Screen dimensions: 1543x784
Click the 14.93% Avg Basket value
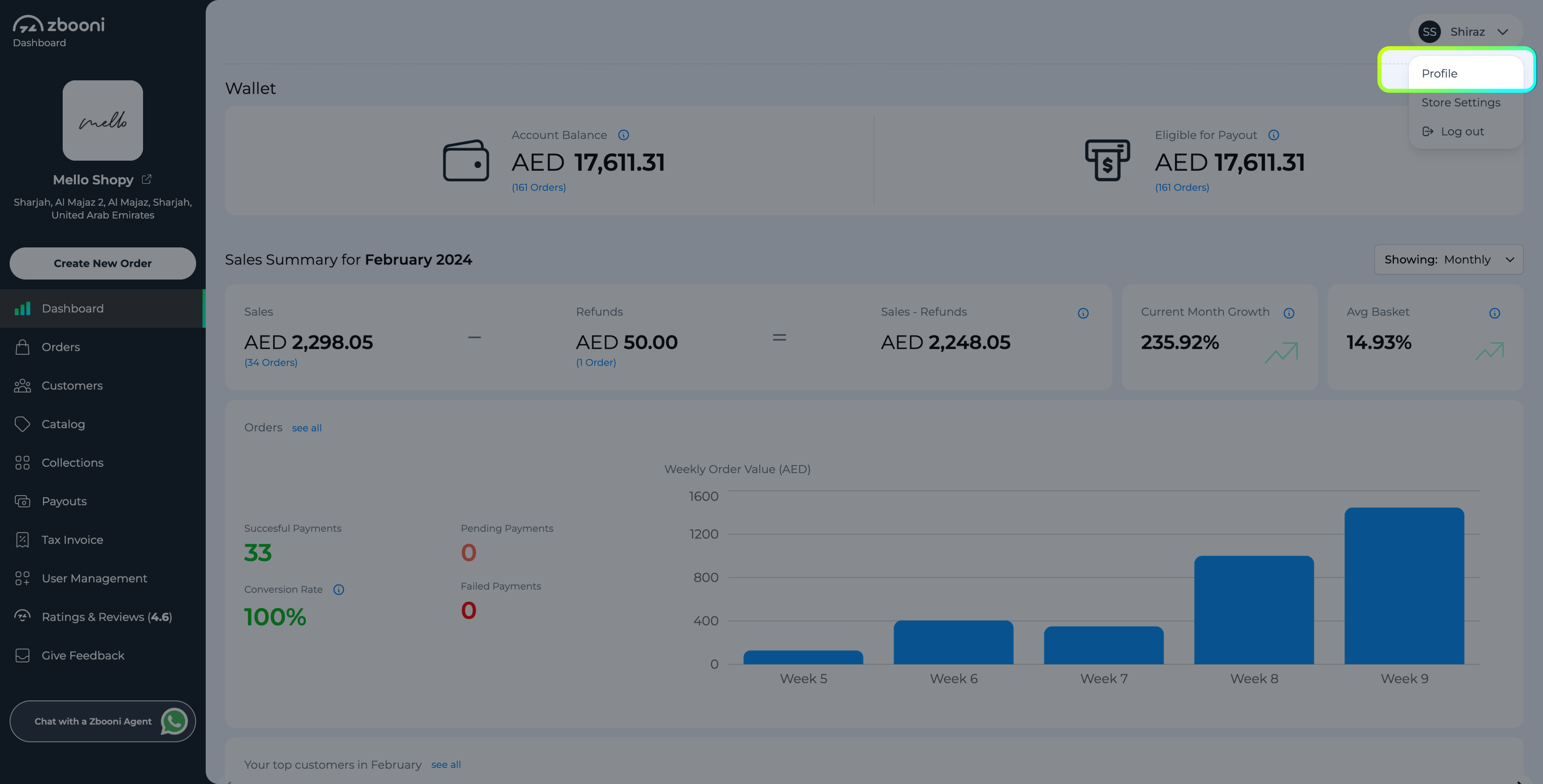click(1379, 342)
